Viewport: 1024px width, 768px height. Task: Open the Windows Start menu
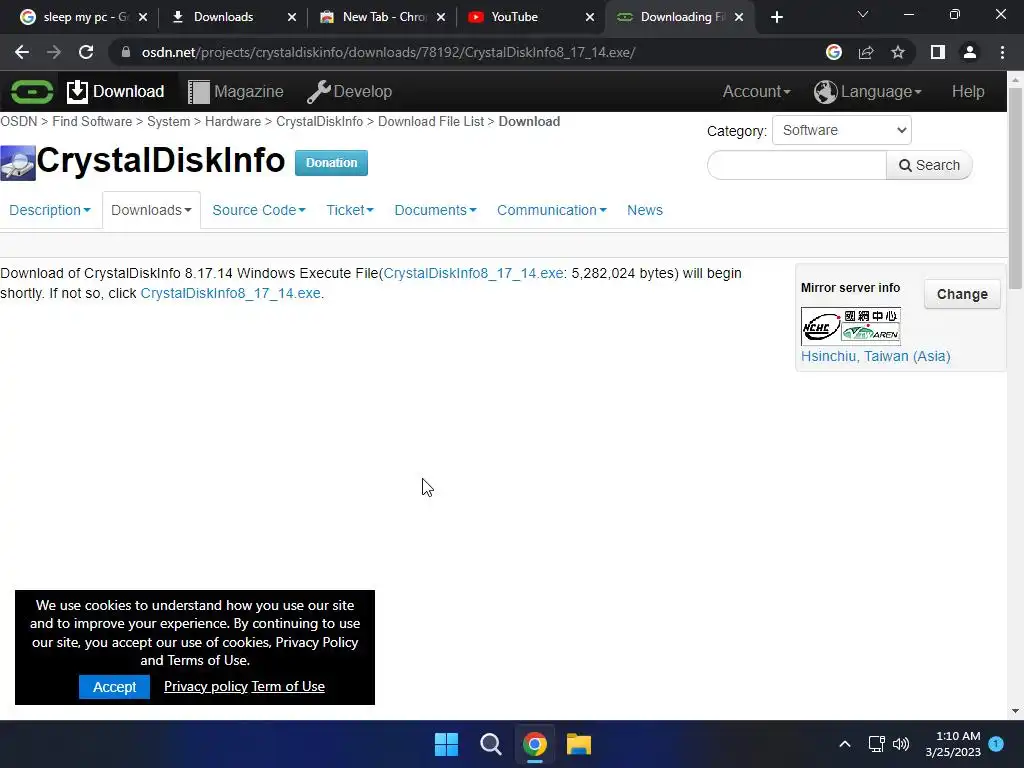point(447,744)
